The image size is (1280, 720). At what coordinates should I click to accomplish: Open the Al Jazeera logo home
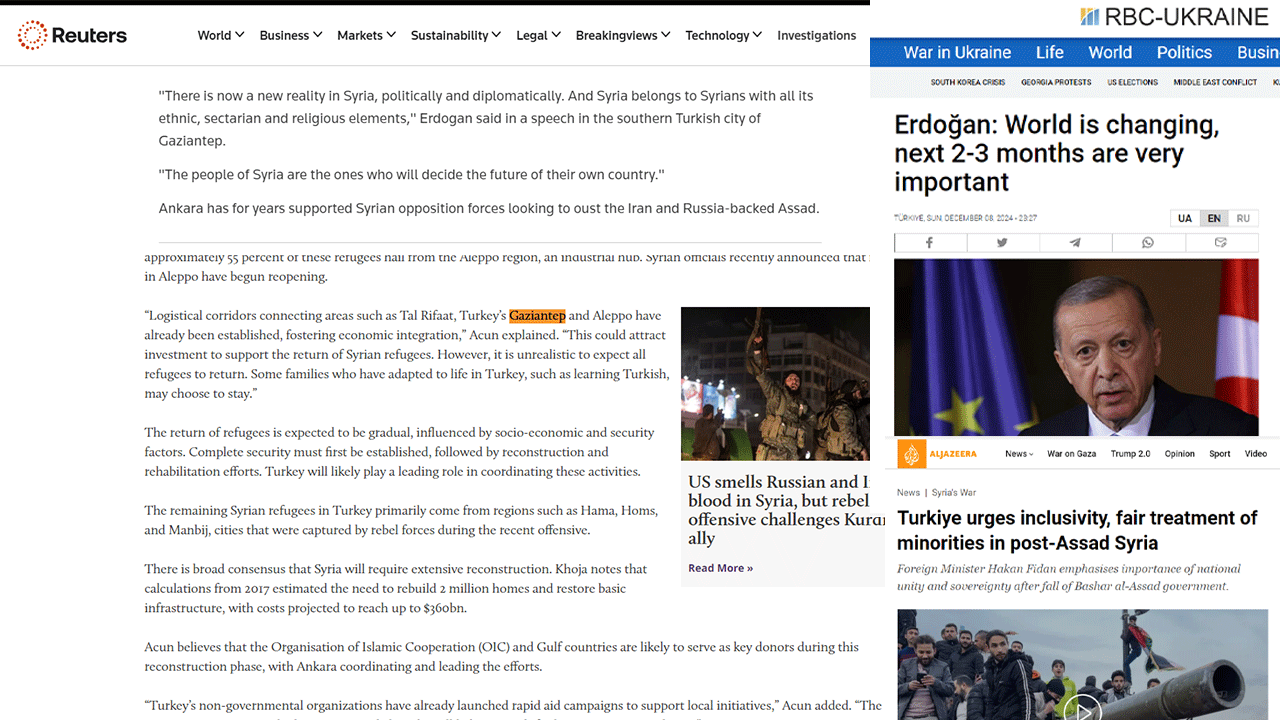tap(926, 453)
